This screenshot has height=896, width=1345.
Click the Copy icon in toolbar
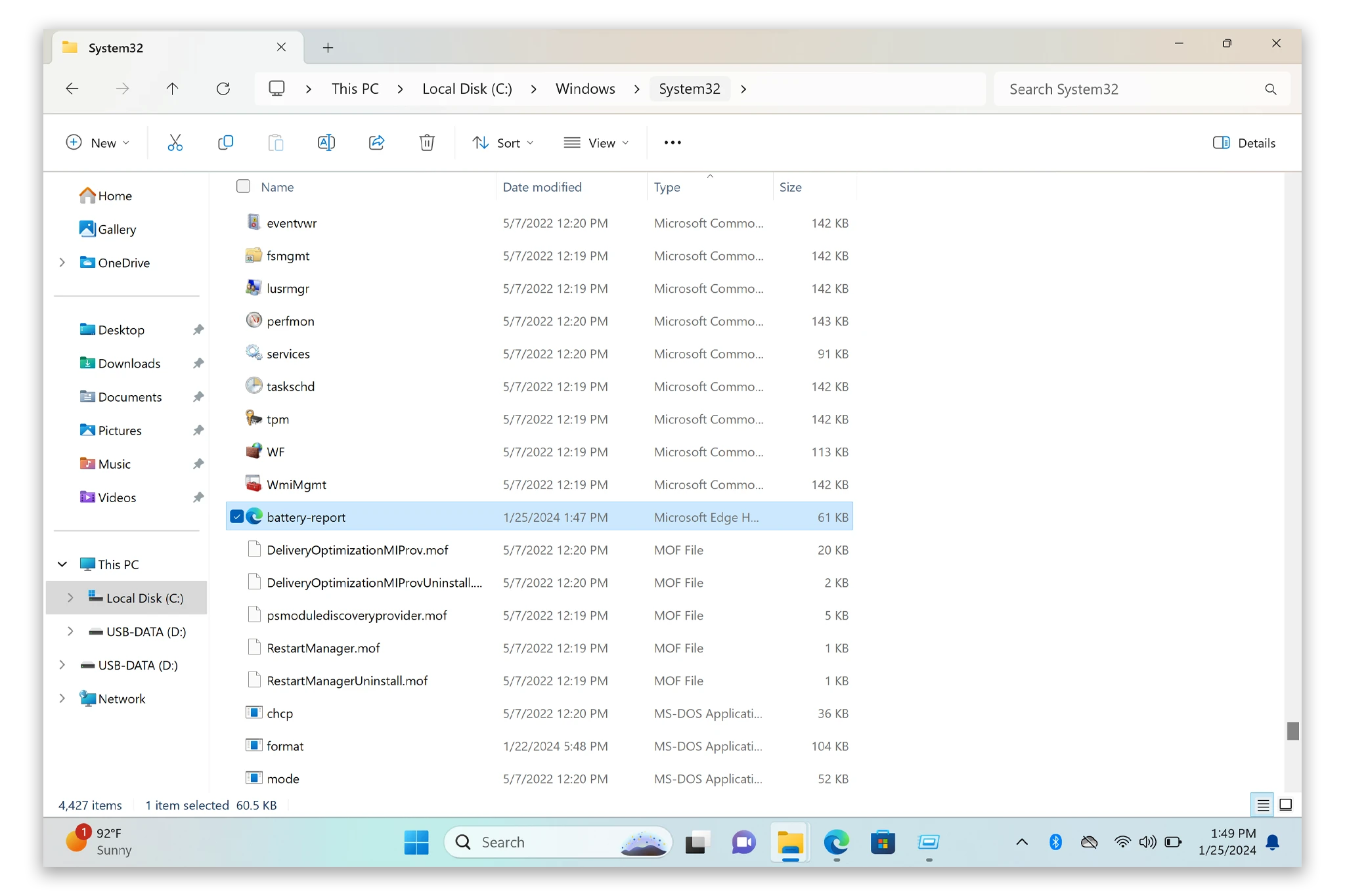pyautogui.click(x=225, y=142)
